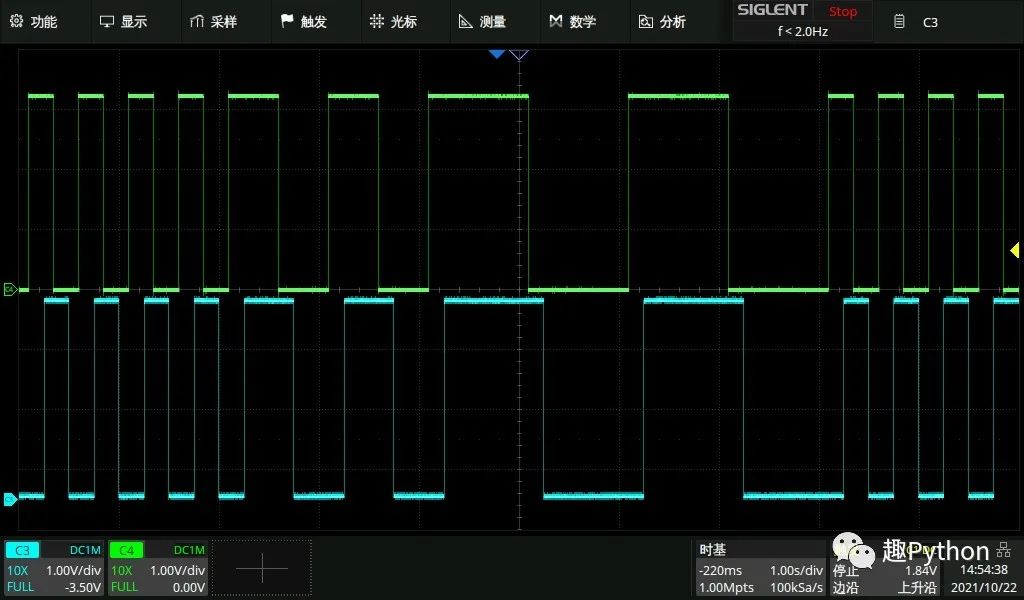Click the cyan C3 ground level marker
Viewport: 1024px width, 600px height.
[10, 499]
